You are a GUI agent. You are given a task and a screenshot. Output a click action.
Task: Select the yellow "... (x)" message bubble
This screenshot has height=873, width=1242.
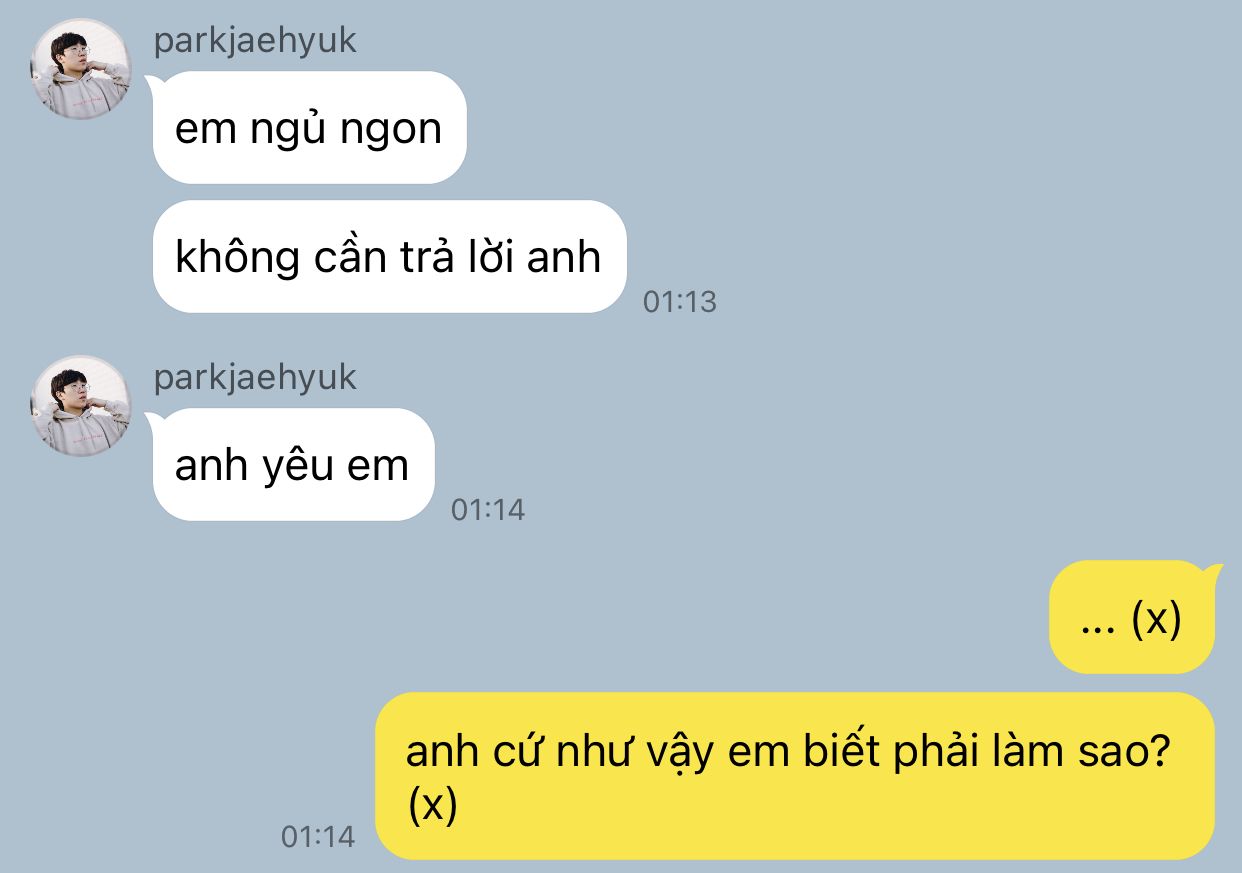(1132, 618)
